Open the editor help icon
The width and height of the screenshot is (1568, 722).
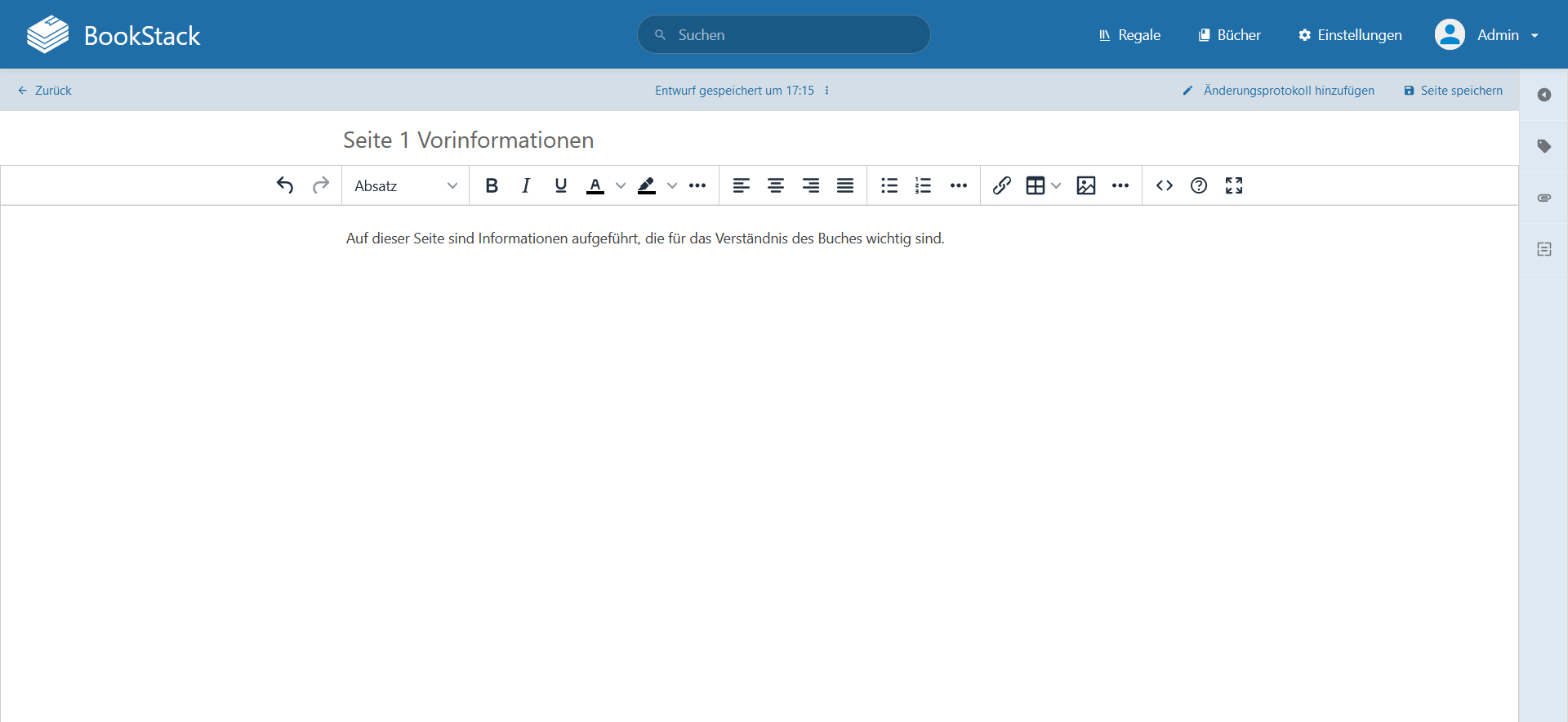point(1199,185)
